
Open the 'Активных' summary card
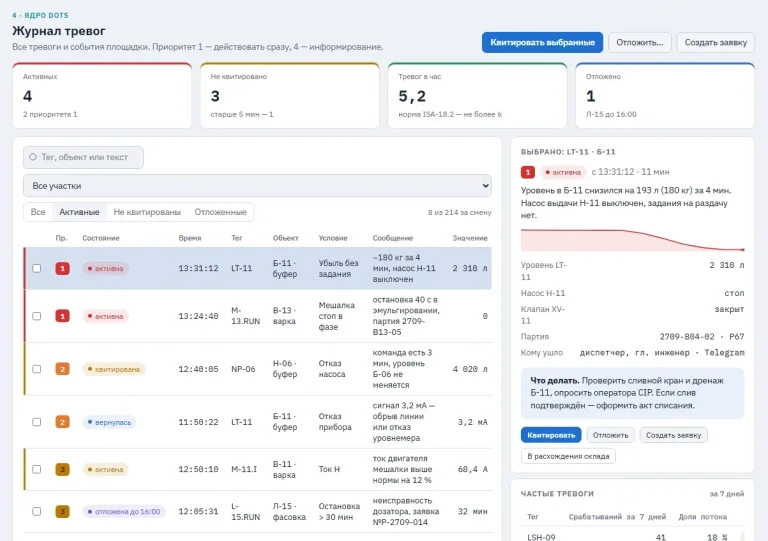tap(102, 95)
